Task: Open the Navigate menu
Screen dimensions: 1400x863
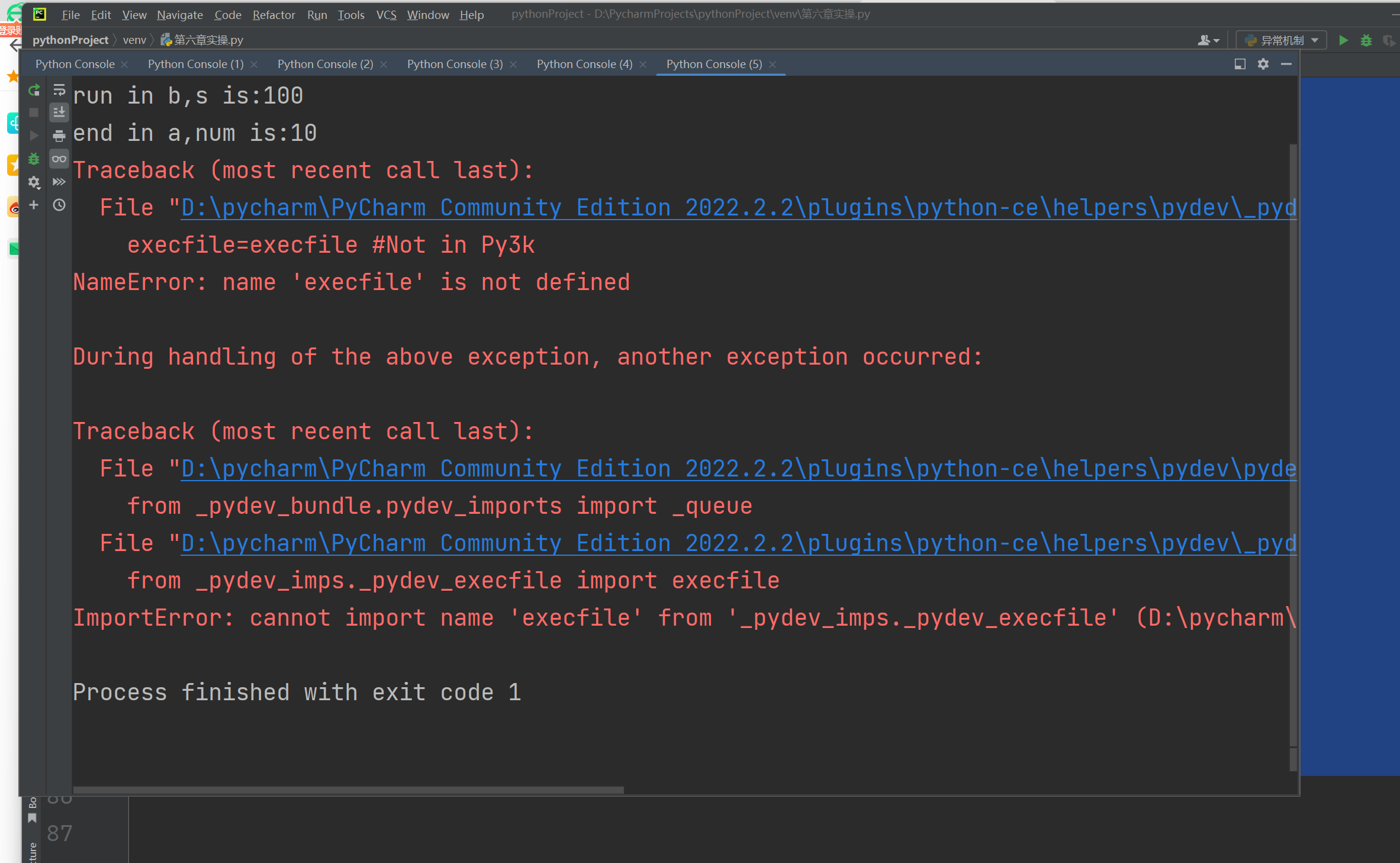Action: pos(179,14)
